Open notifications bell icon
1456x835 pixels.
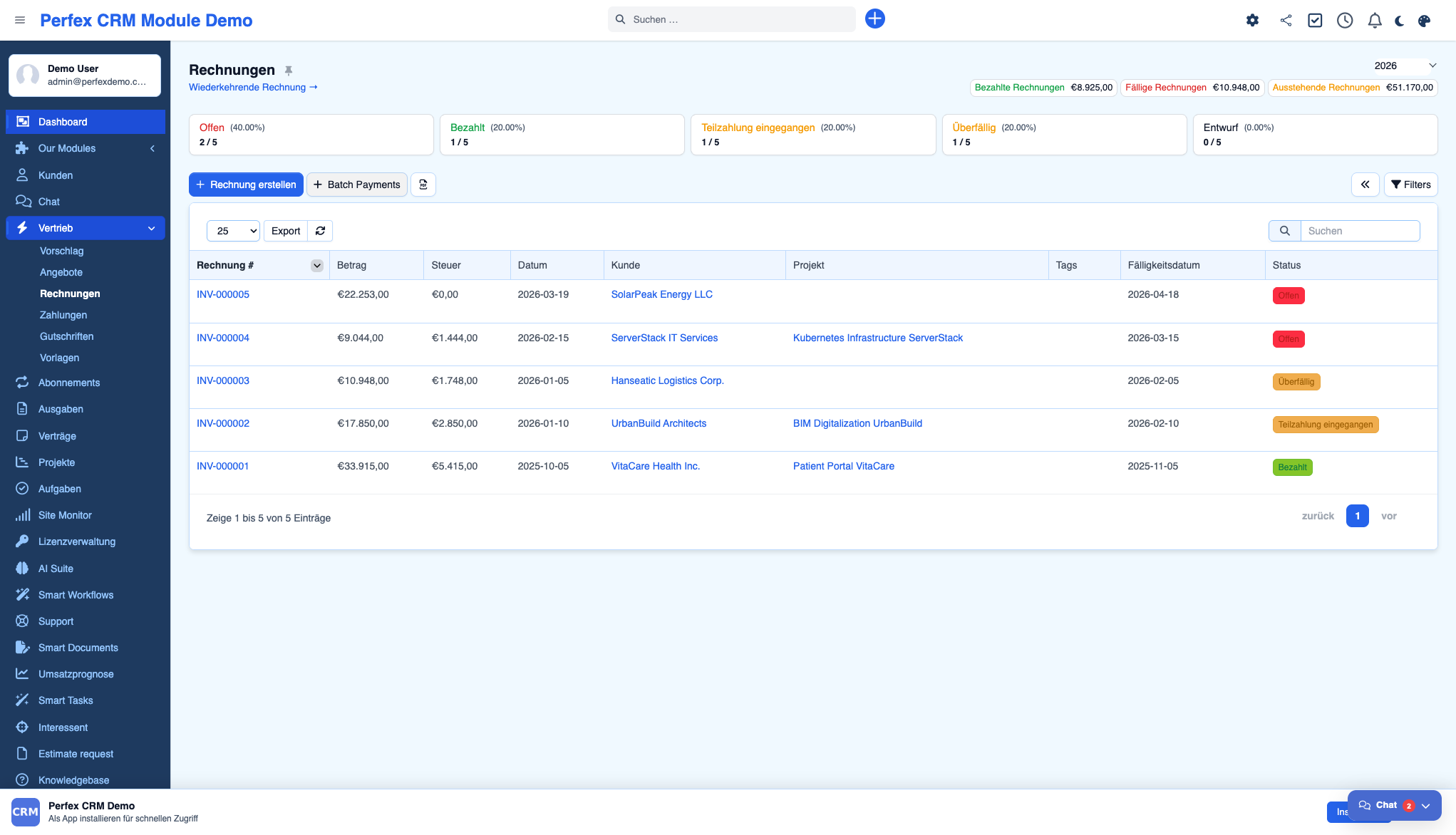tap(1375, 21)
